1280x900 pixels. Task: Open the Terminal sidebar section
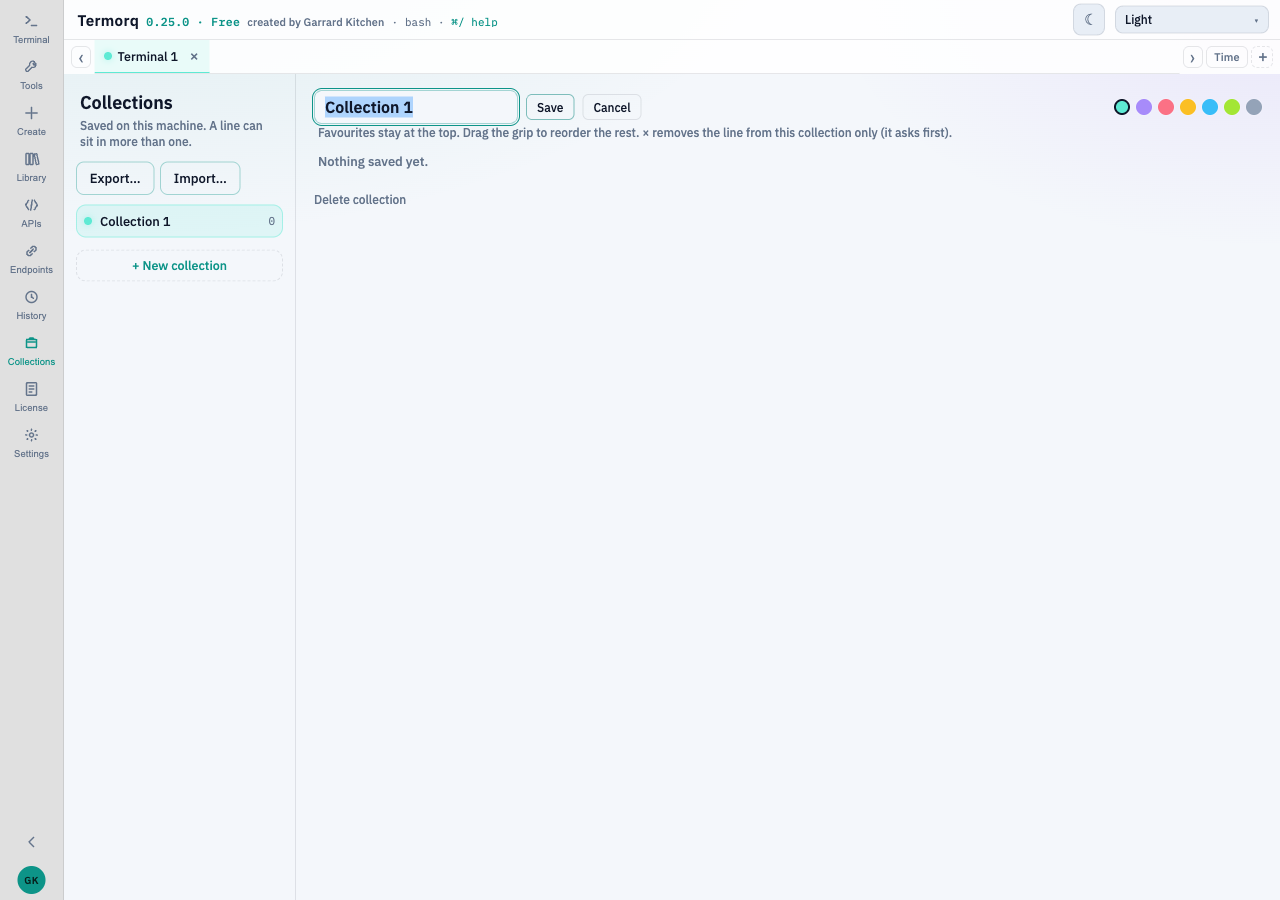pos(31,29)
